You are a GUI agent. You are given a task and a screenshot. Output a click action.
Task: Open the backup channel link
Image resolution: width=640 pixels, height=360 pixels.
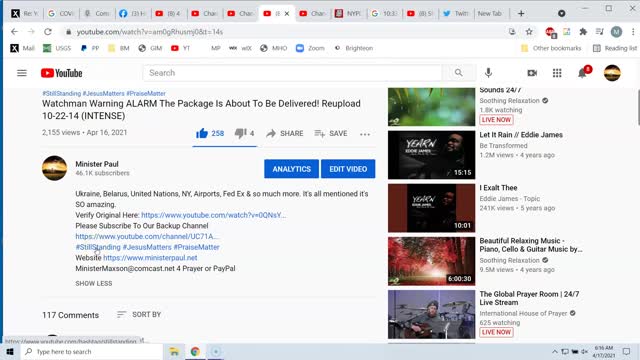click(147, 236)
